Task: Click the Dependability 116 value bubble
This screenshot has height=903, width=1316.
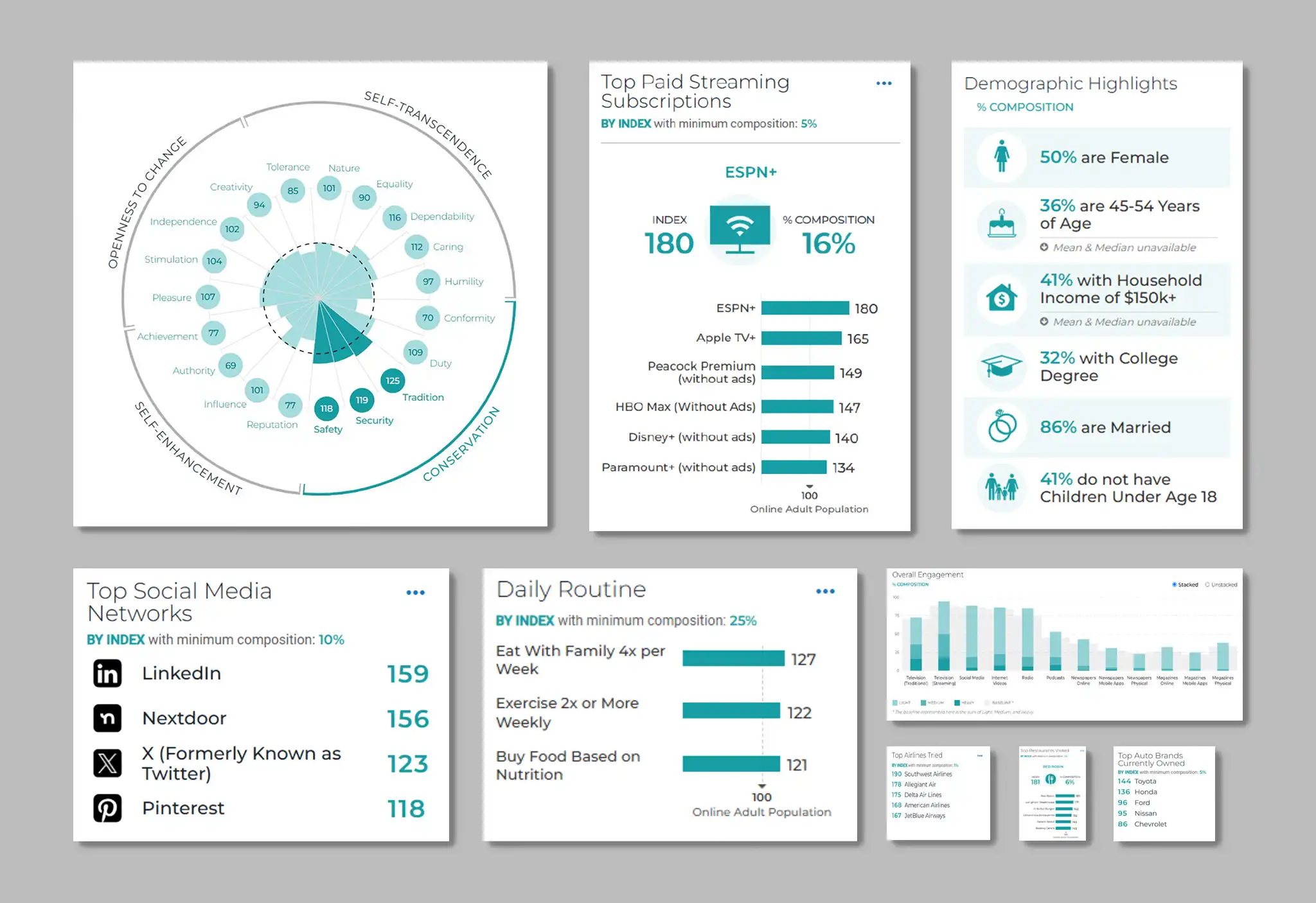Action: 395,218
